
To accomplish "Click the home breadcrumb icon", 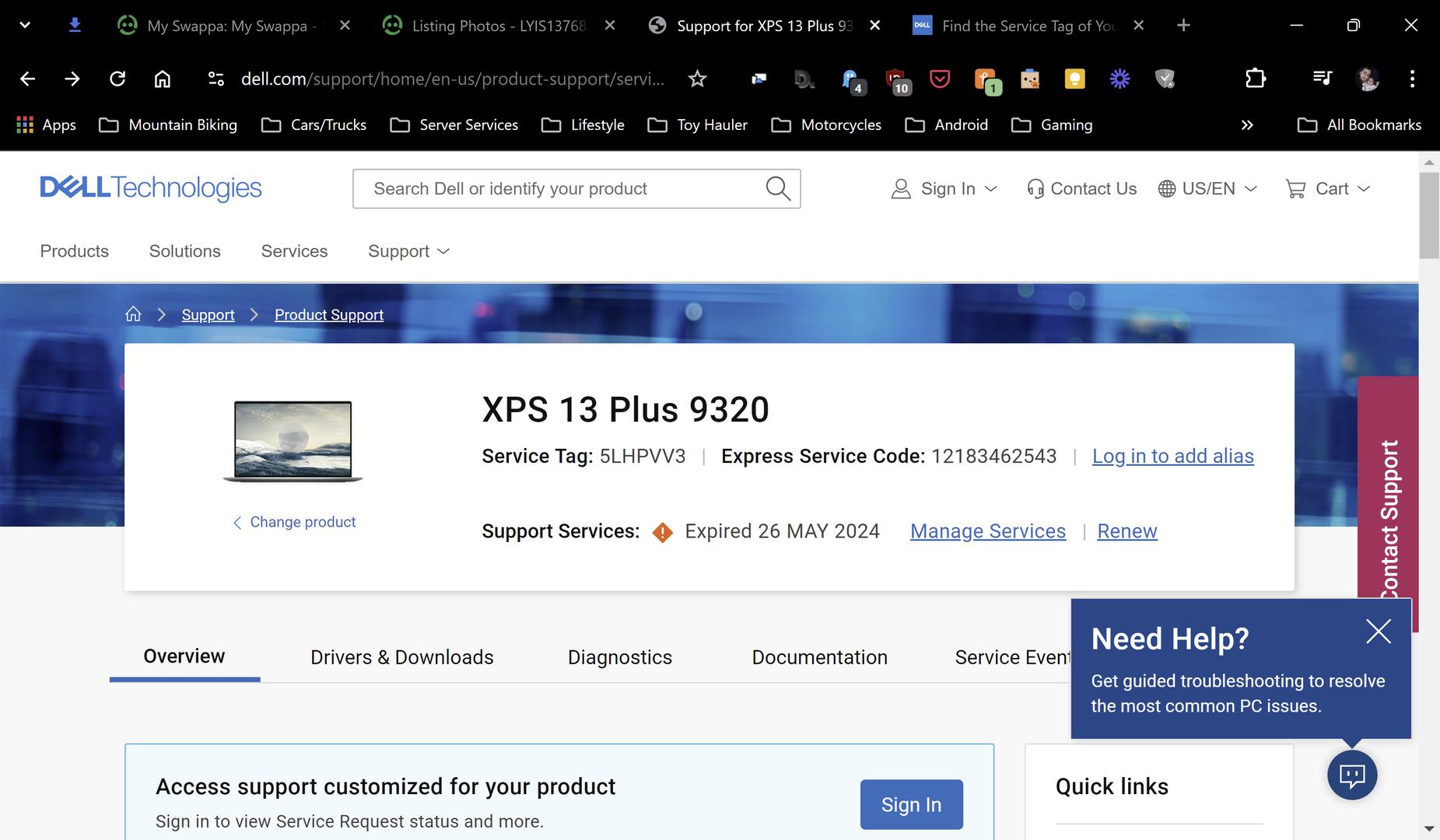I will (133, 314).
